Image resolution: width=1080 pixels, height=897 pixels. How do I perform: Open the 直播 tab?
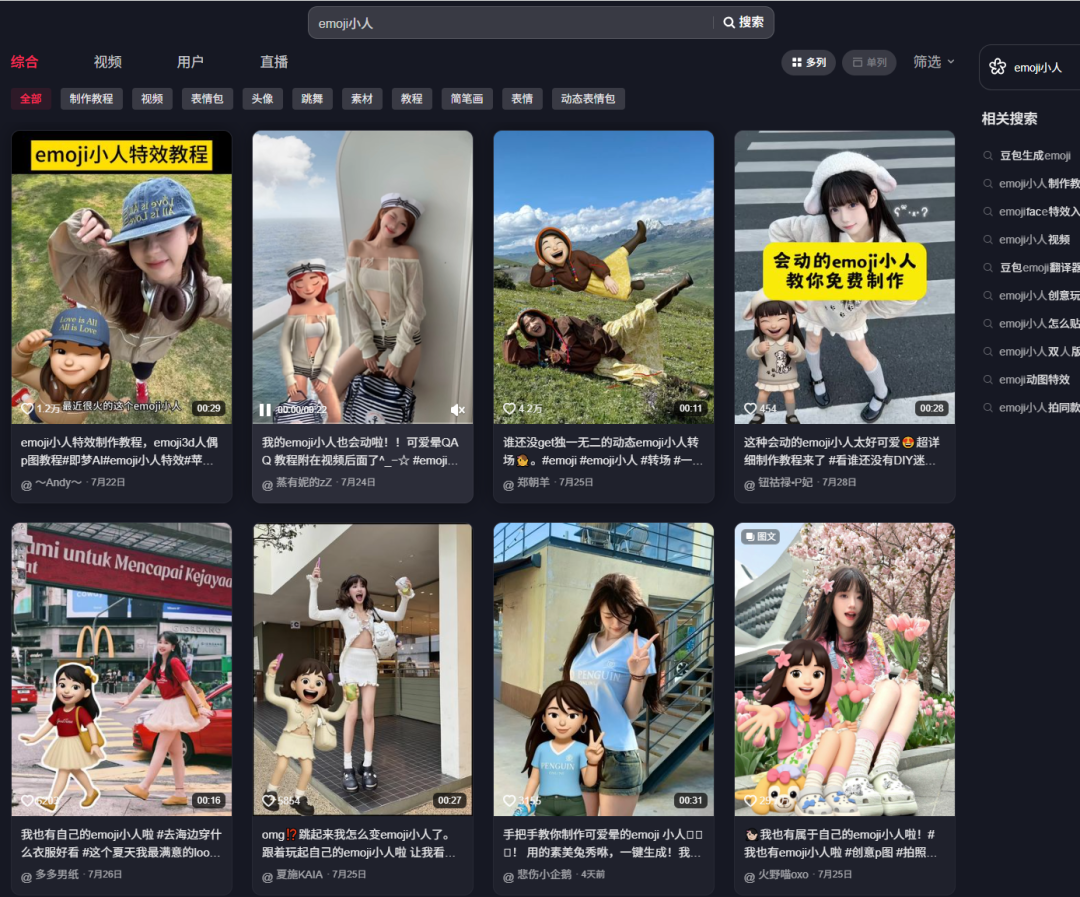[274, 62]
